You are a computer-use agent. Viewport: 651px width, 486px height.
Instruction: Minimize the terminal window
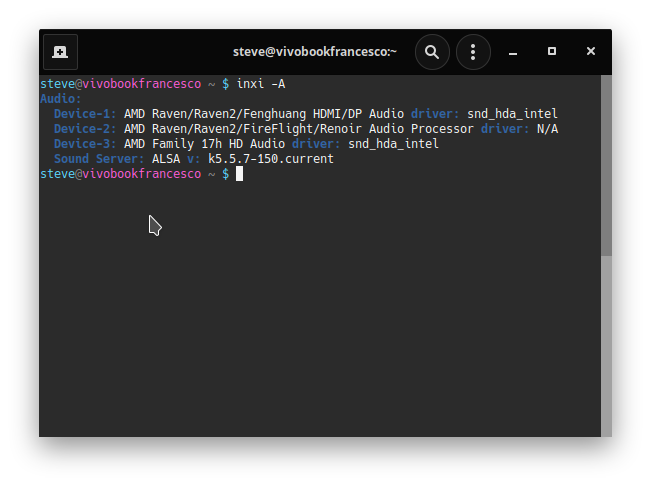click(512, 51)
